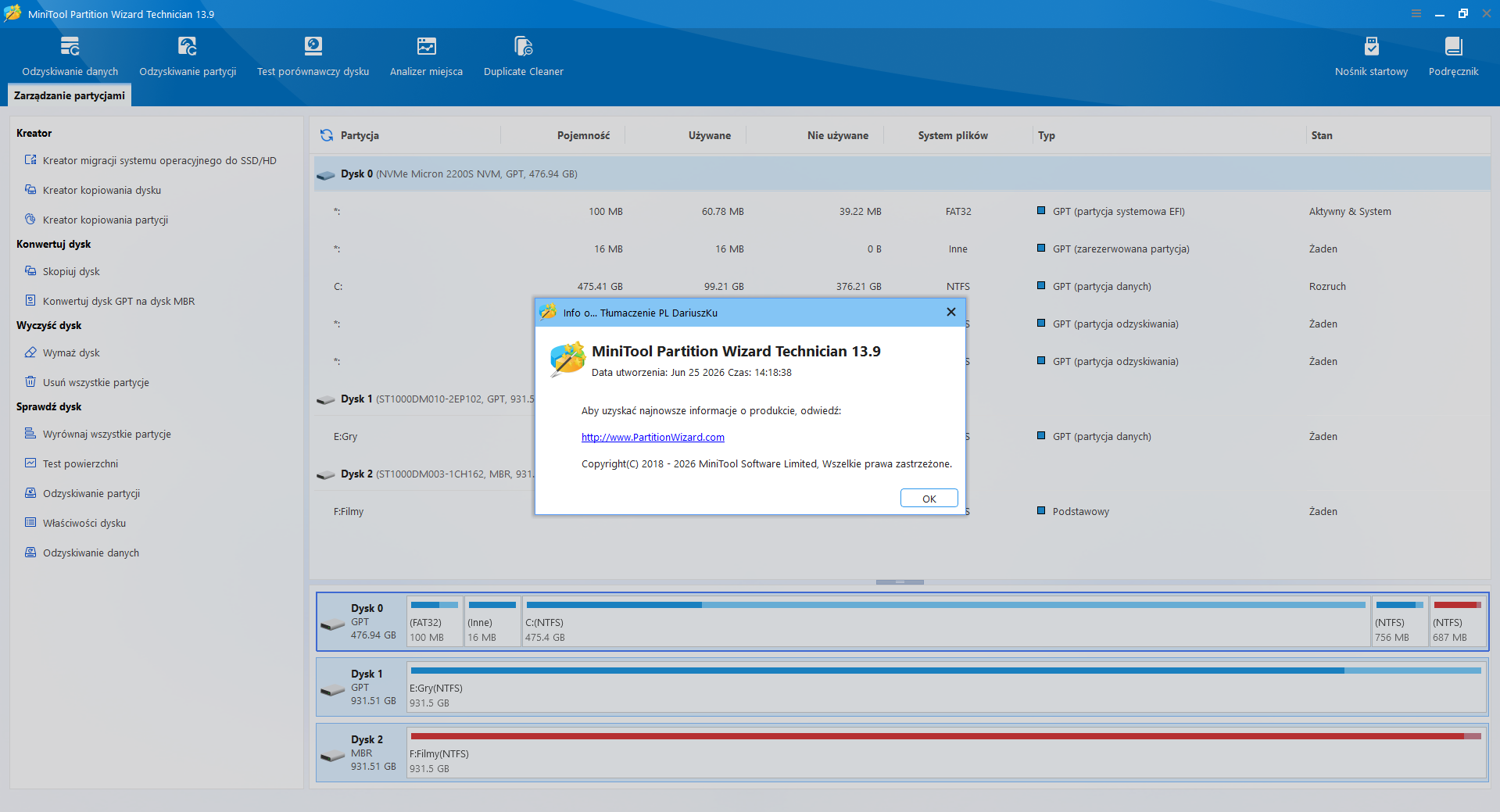Sort by the Nie używane column header
The width and height of the screenshot is (1500, 812).
[x=838, y=135]
